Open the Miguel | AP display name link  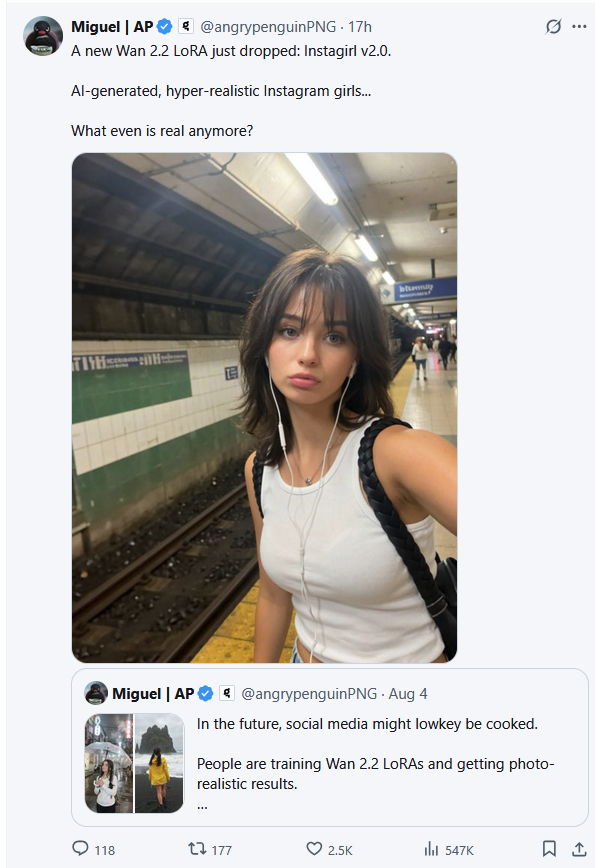click(112, 27)
